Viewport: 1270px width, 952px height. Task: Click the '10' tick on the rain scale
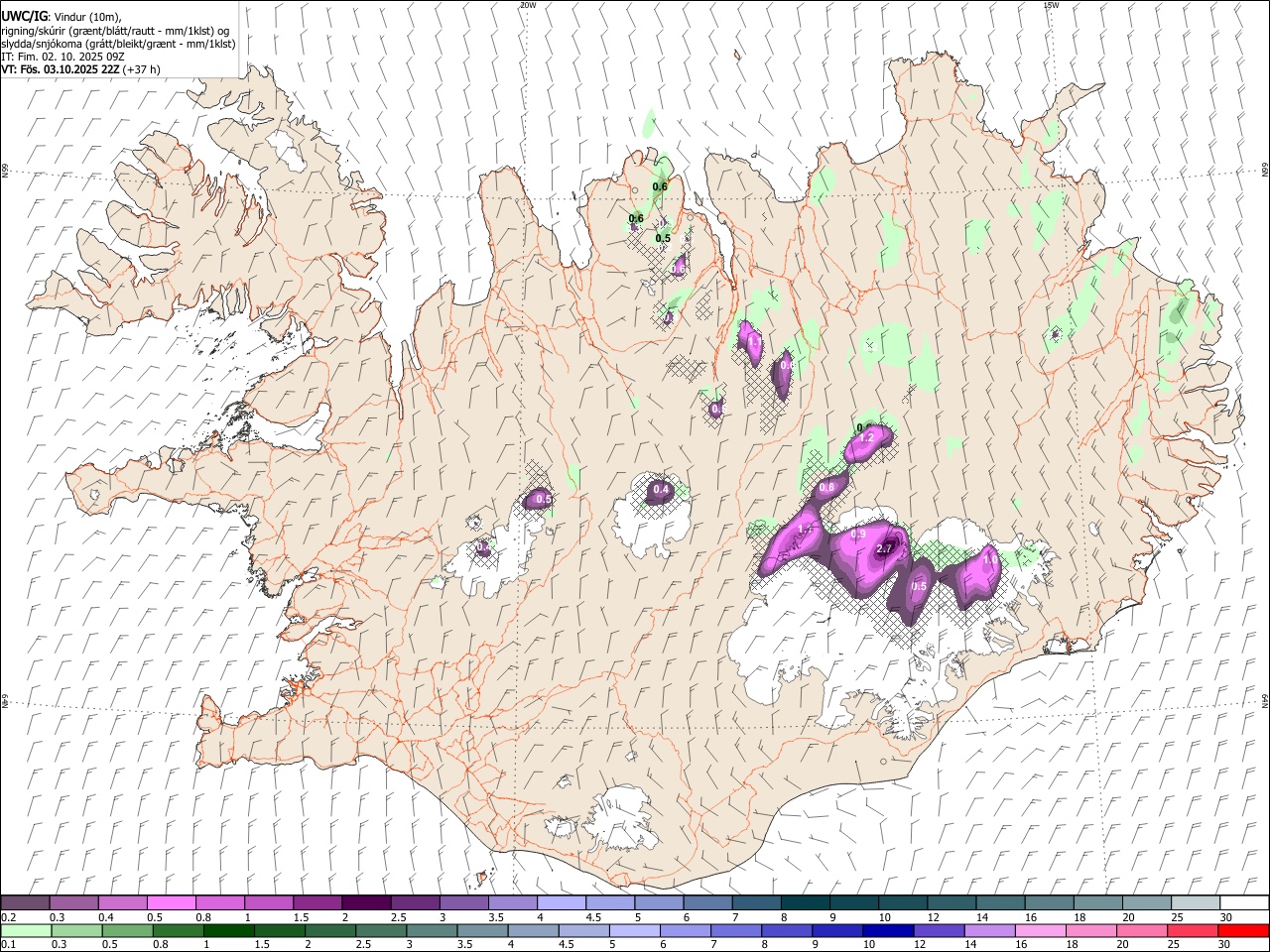click(868, 944)
